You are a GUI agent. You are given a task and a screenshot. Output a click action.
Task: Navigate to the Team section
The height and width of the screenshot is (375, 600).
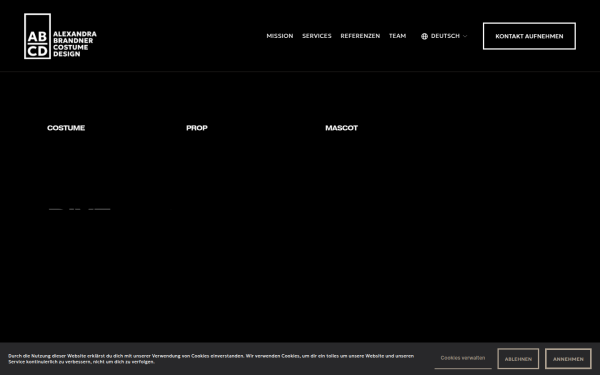point(397,36)
